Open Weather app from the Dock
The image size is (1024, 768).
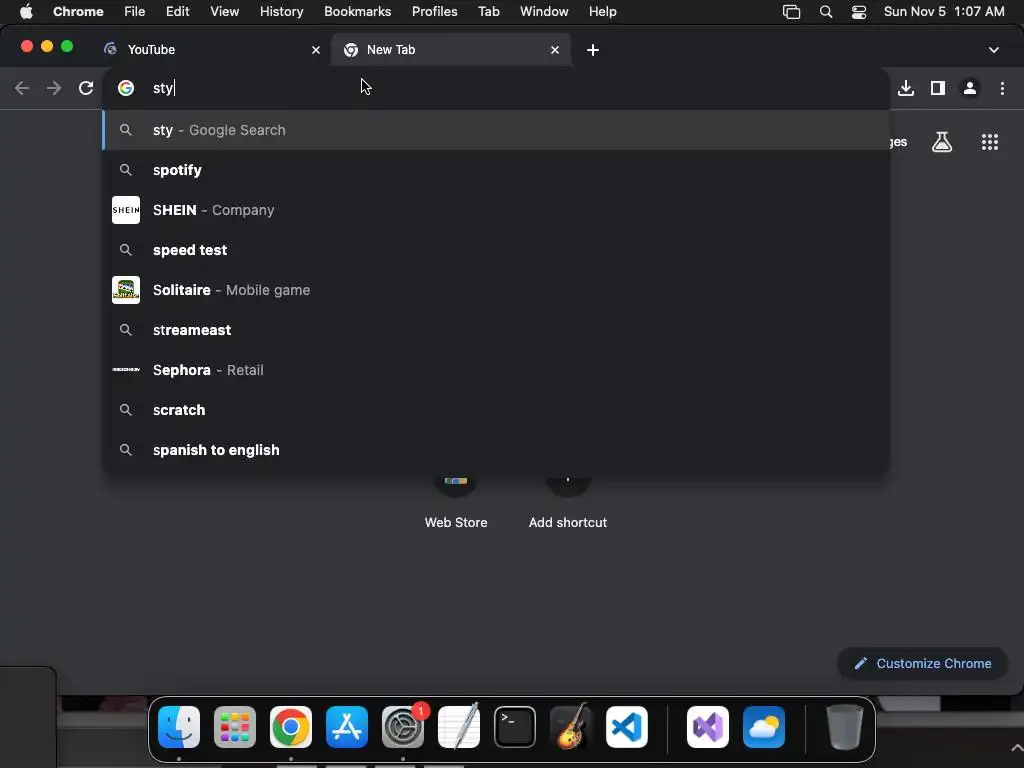click(x=764, y=727)
